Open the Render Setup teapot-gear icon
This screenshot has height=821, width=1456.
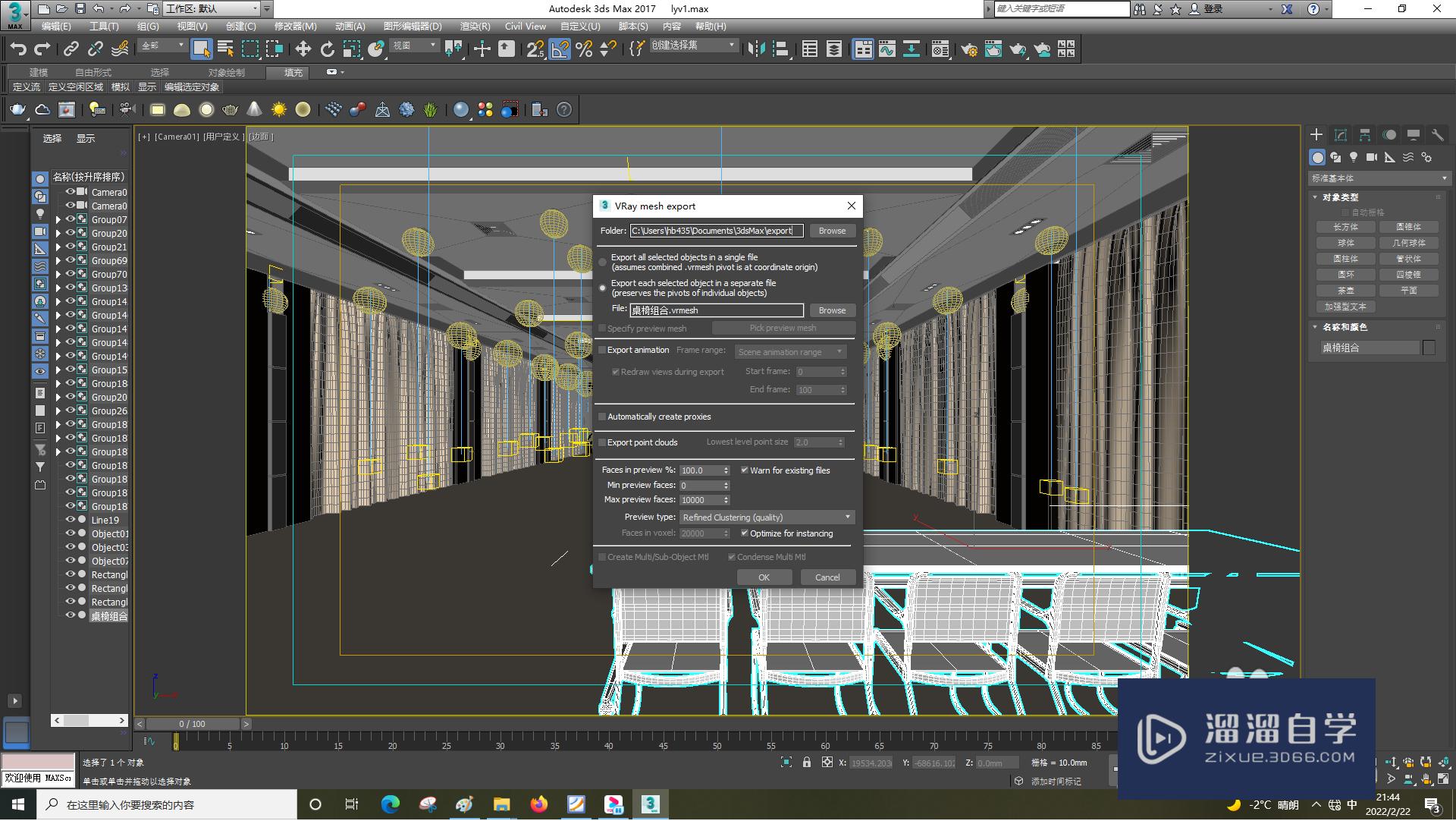(x=968, y=49)
